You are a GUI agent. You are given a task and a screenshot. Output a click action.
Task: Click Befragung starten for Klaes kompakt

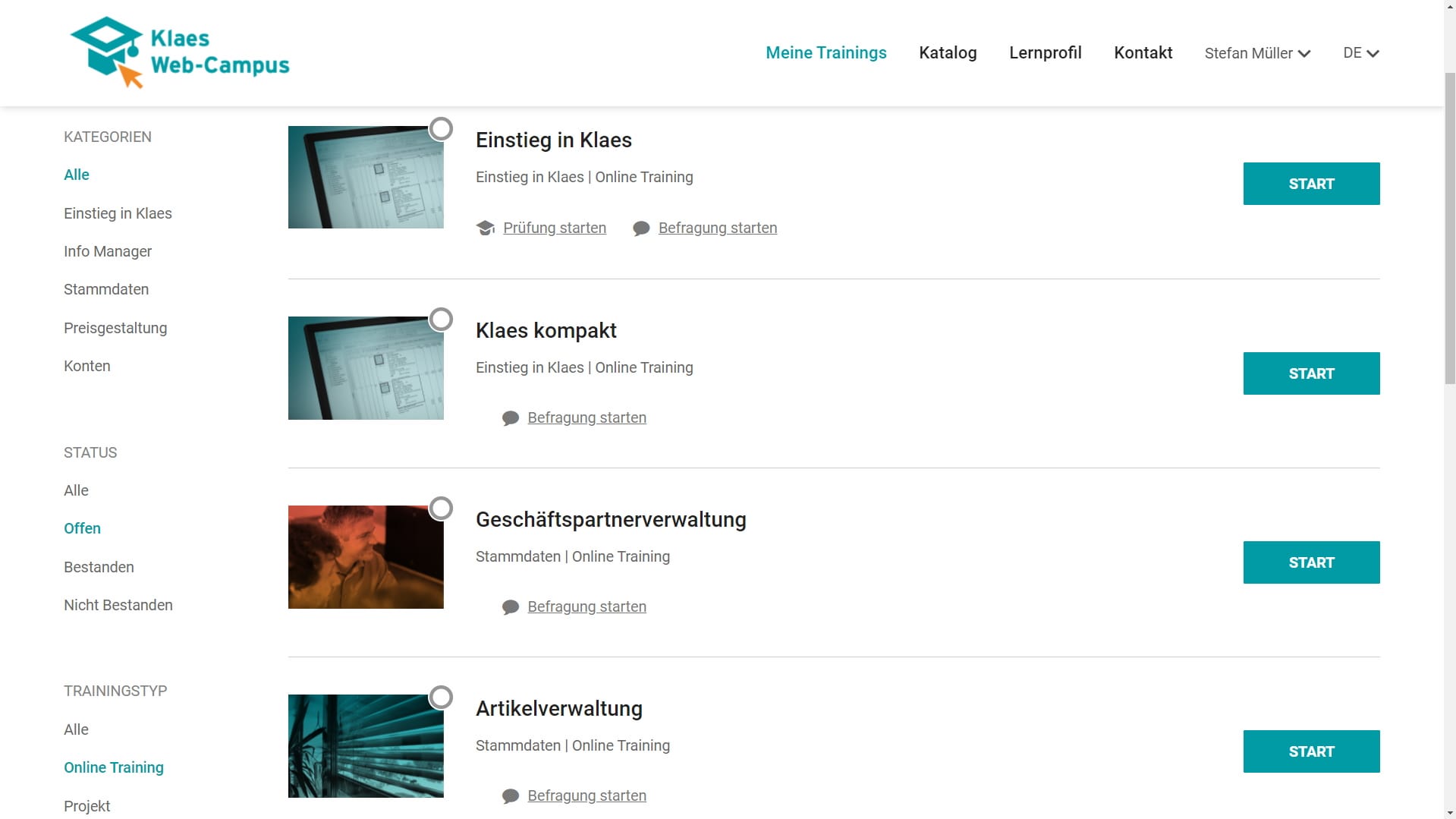pyautogui.click(x=586, y=417)
